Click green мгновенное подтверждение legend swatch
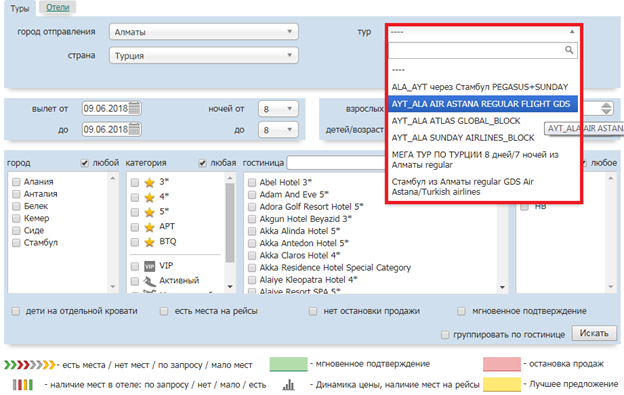 (289, 364)
